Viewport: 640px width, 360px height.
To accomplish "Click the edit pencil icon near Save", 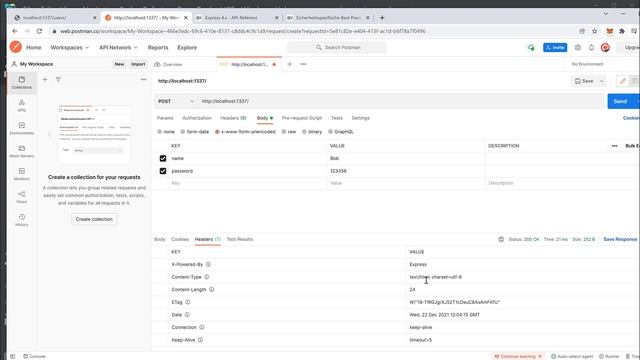I will 622,81.
